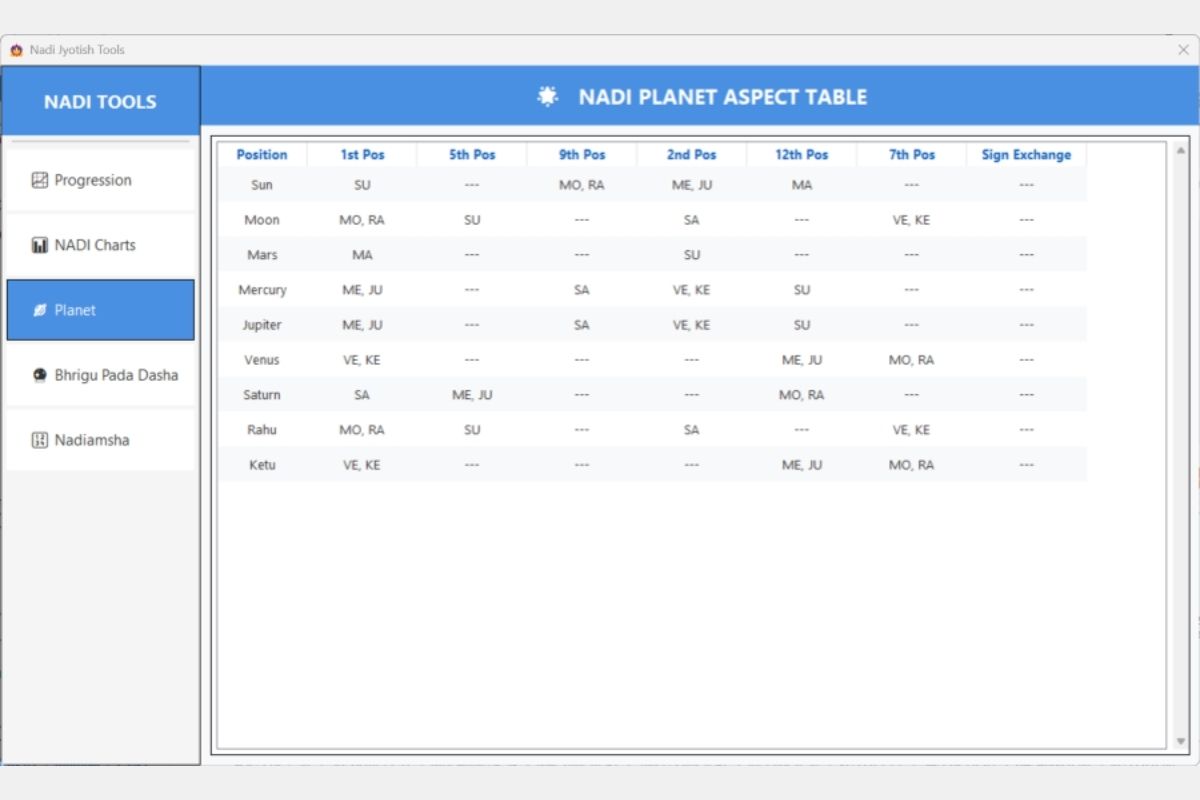Click the Planet leaf icon
Image resolution: width=1200 pixels, height=800 pixels.
click(x=40, y=310)
